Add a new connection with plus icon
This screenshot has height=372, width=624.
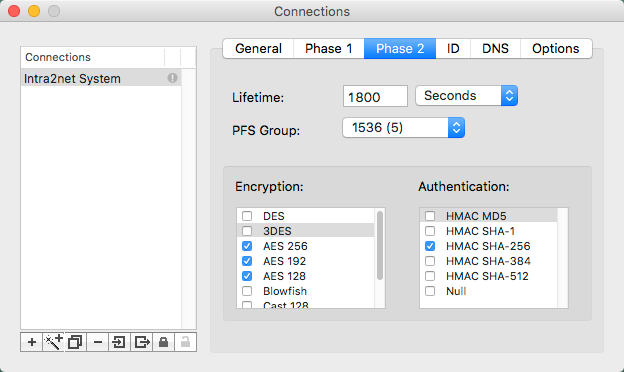[32, 342]
